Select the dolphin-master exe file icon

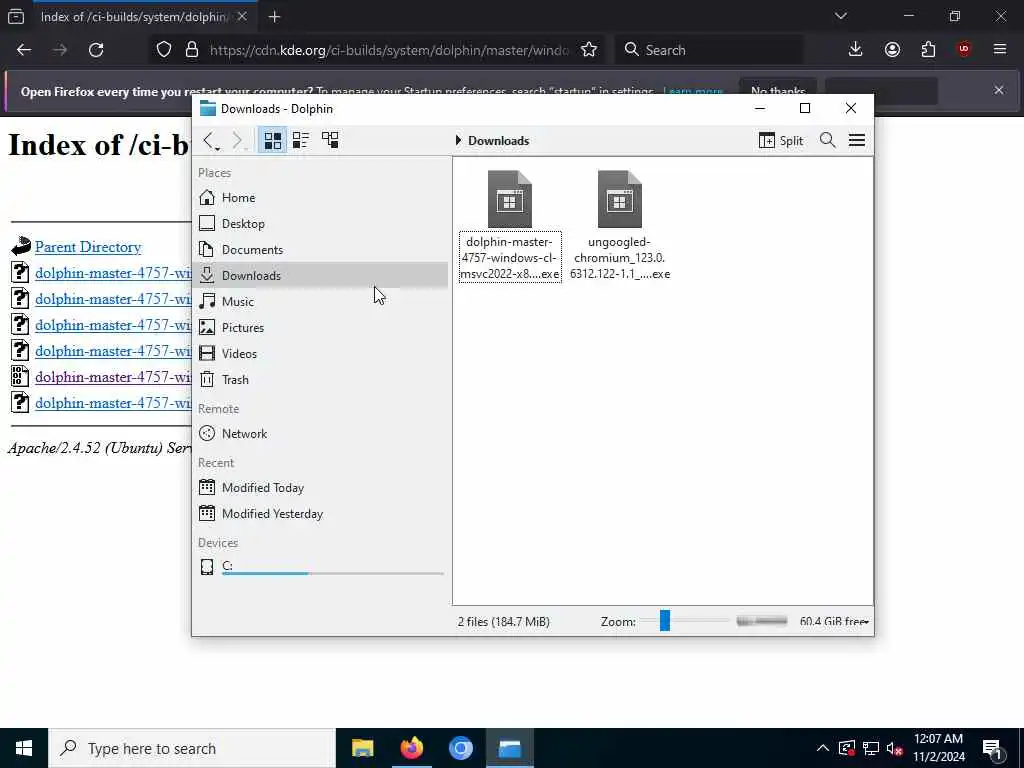510,199
